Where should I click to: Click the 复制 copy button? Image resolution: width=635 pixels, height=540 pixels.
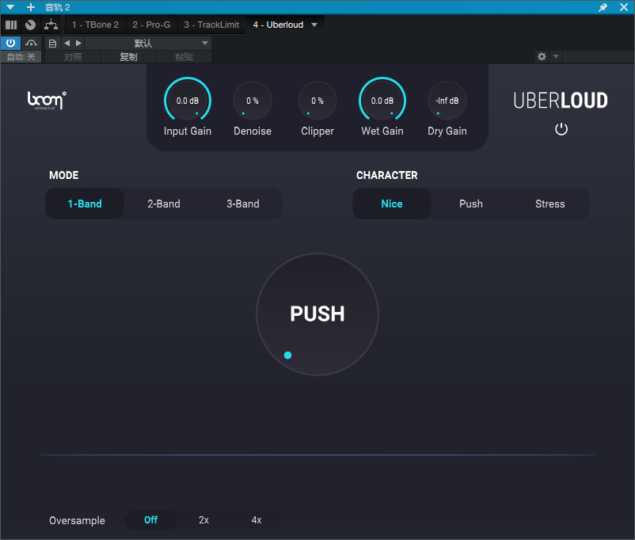pyautogui.click(x=129, y=57)
